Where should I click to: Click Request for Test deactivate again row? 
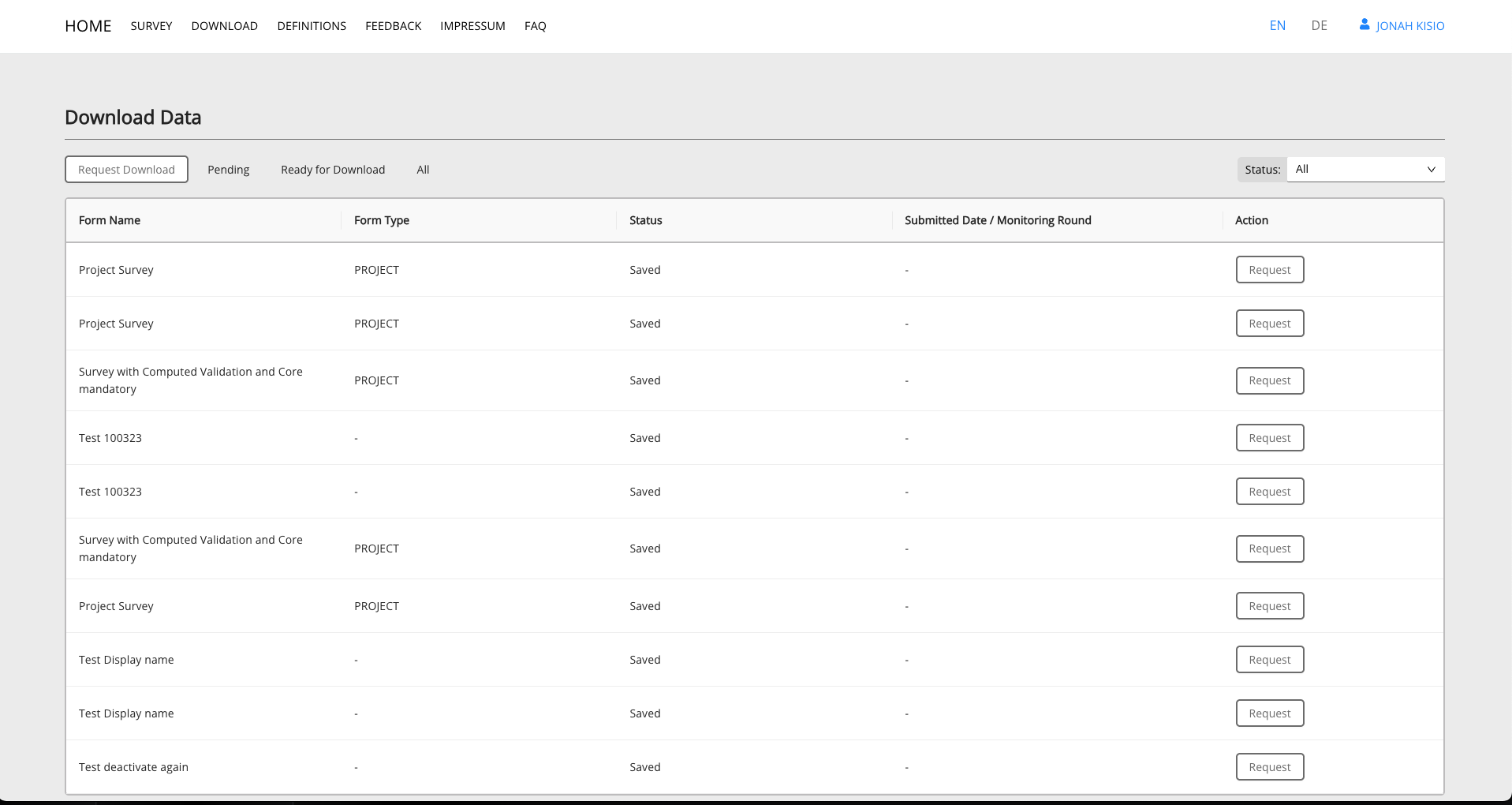click(1269, 767)
